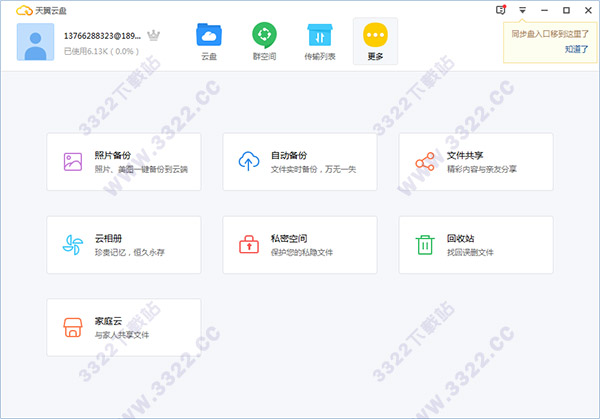Click the 同步盘入口移到这里了 tooltip text
The height and width of the screenshot is (419, 600).
(550, 34)
